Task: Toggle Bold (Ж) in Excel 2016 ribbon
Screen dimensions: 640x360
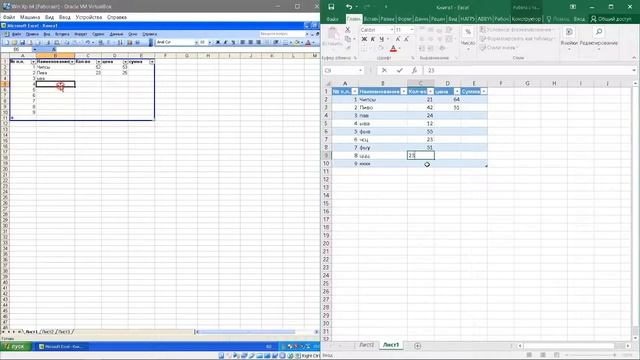Action: (x=364, y=39)
